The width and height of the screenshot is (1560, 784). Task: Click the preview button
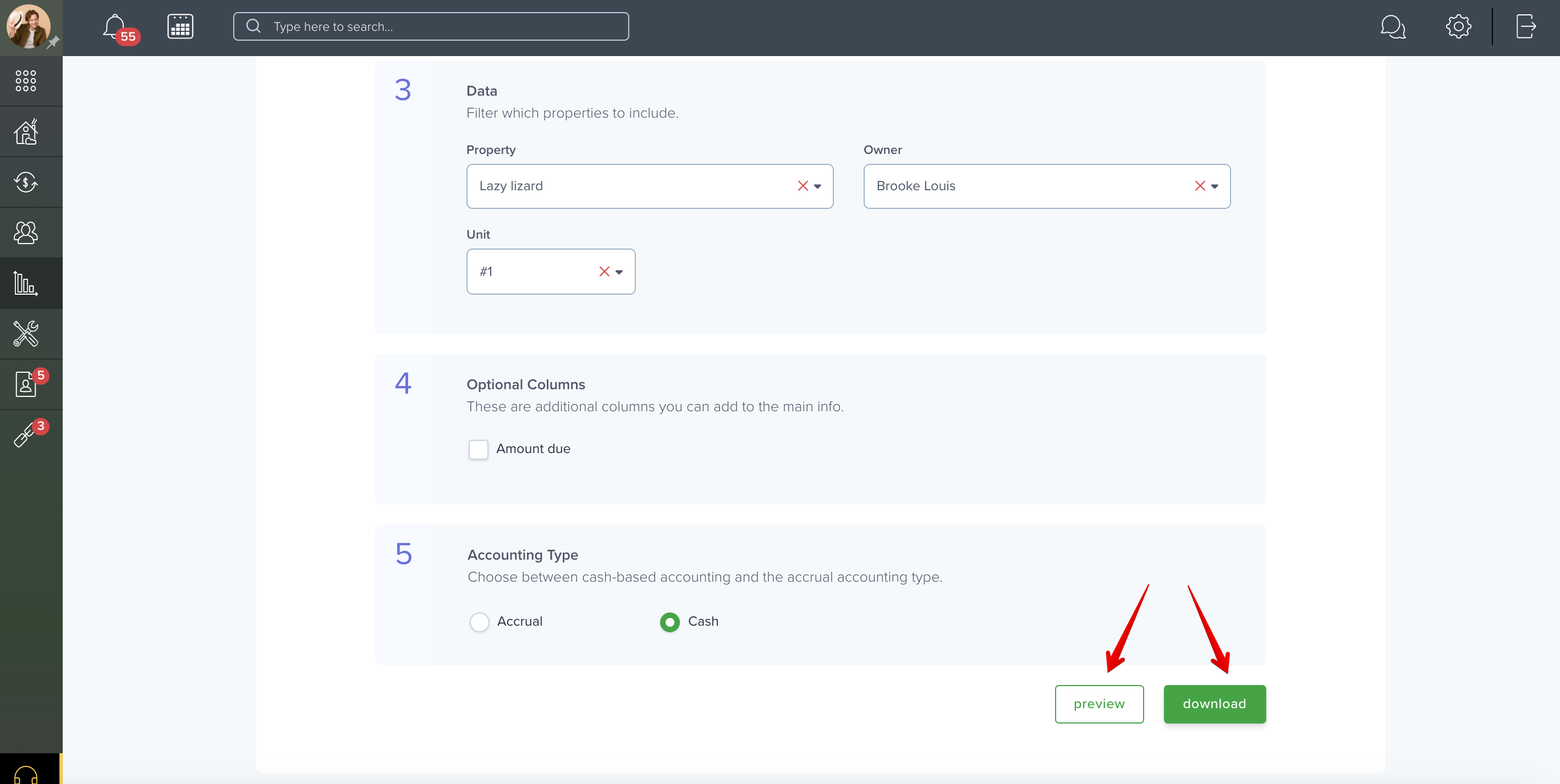point(1098,704)
